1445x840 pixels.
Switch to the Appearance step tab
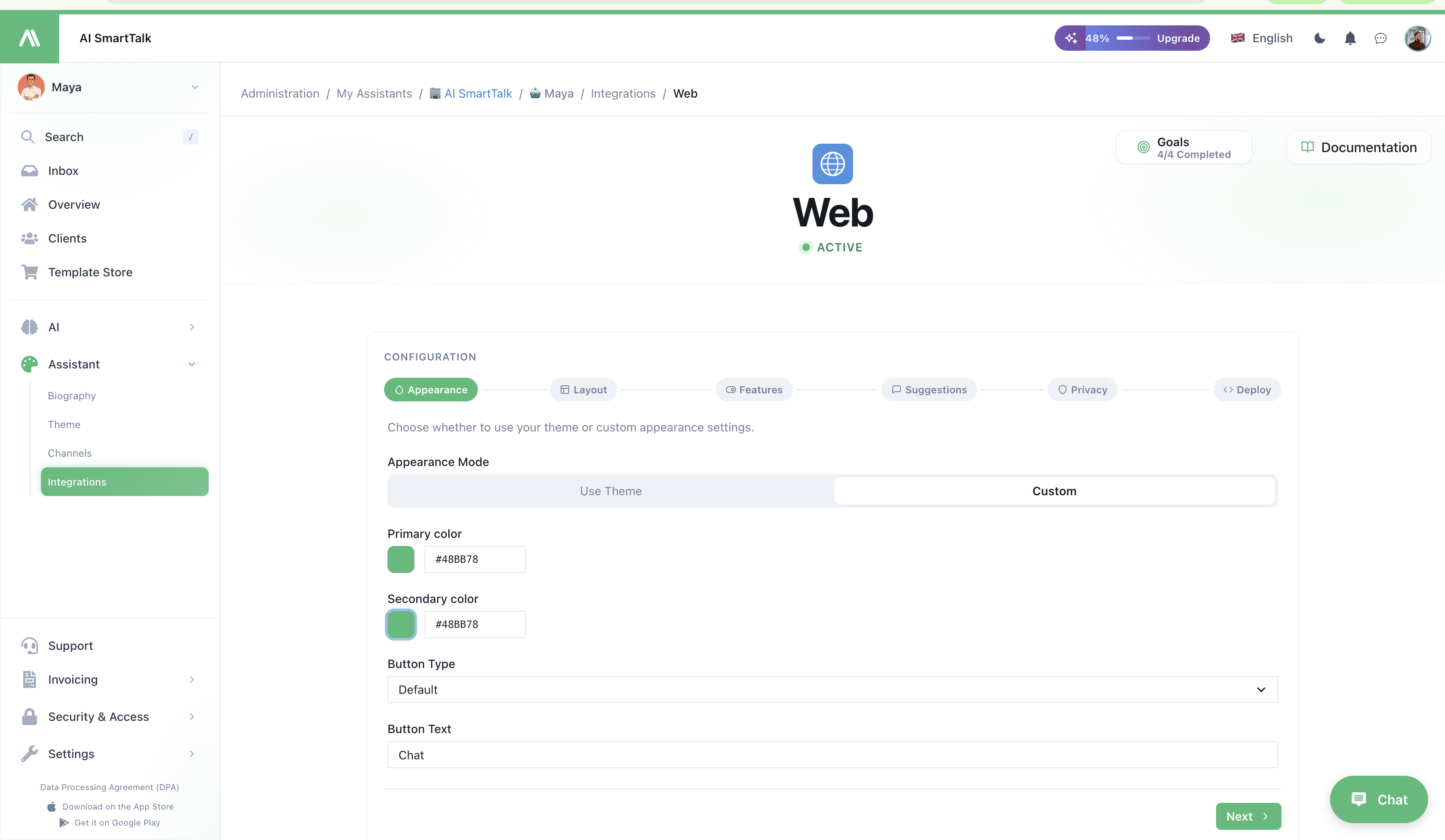[431, 390]
